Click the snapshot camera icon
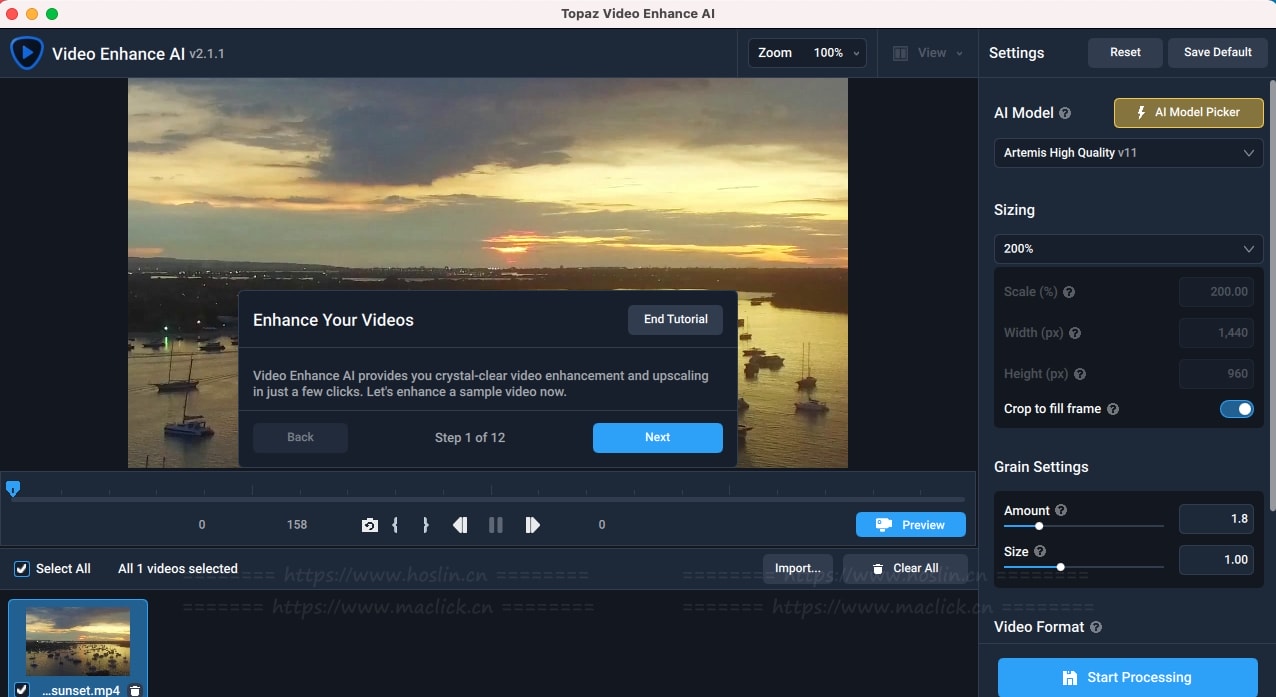 [369, 525]
